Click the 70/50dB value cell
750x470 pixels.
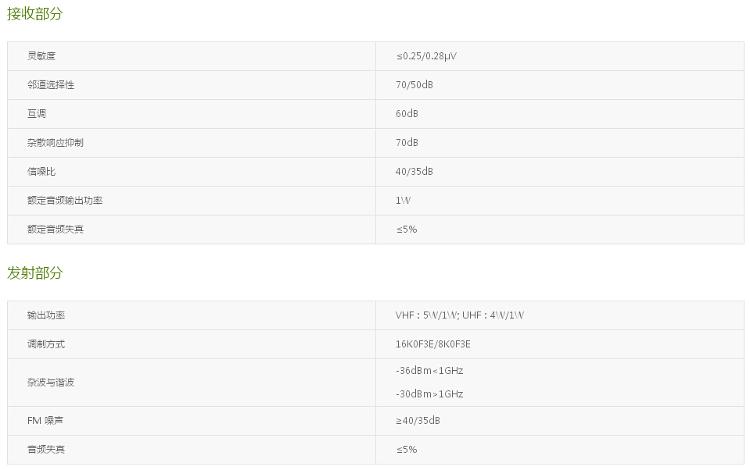click(x=414, y=85)
